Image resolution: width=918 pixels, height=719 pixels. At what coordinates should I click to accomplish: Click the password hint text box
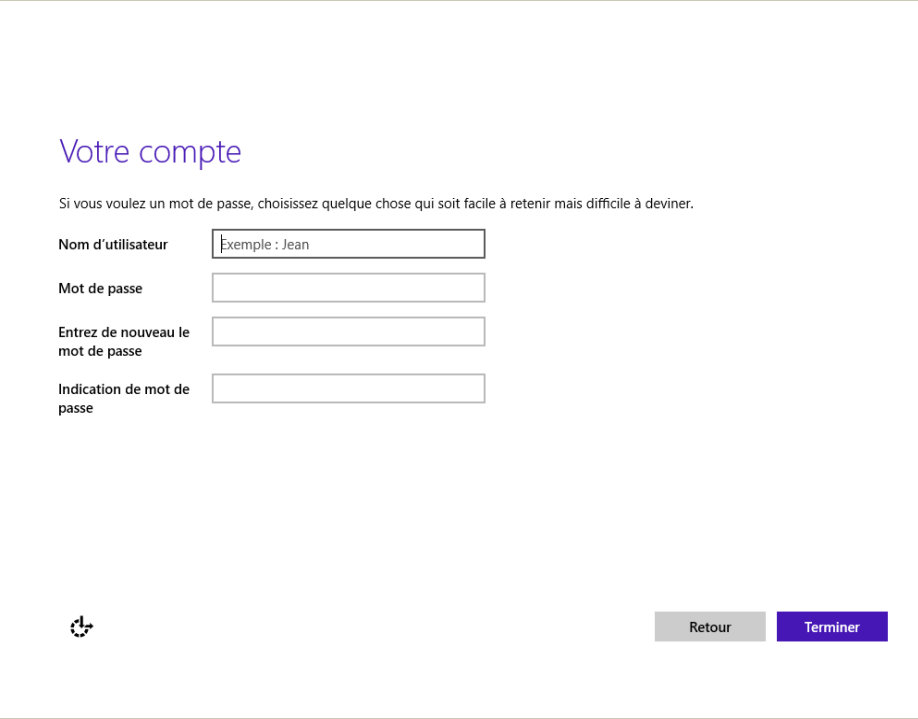[348, 389]
